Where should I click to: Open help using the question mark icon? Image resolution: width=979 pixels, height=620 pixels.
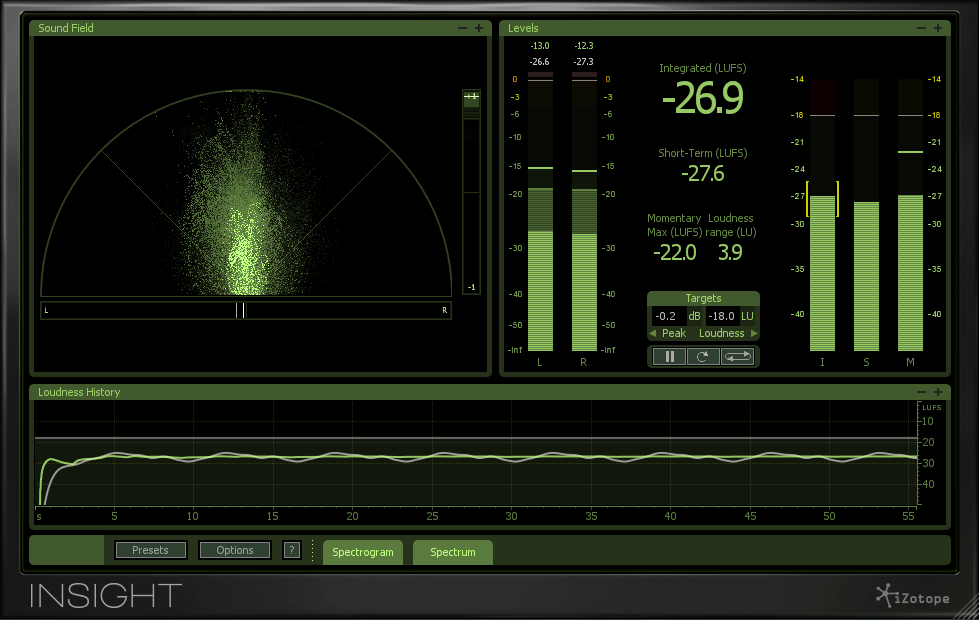291,549
